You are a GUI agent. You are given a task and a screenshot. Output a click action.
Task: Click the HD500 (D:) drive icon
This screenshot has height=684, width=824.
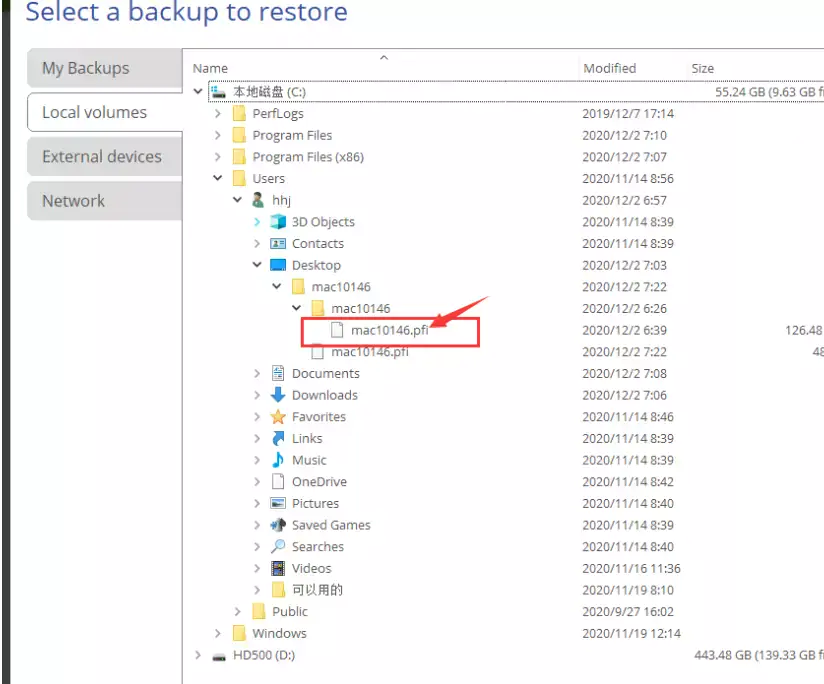pyautogui.click(x=219, y=656)
